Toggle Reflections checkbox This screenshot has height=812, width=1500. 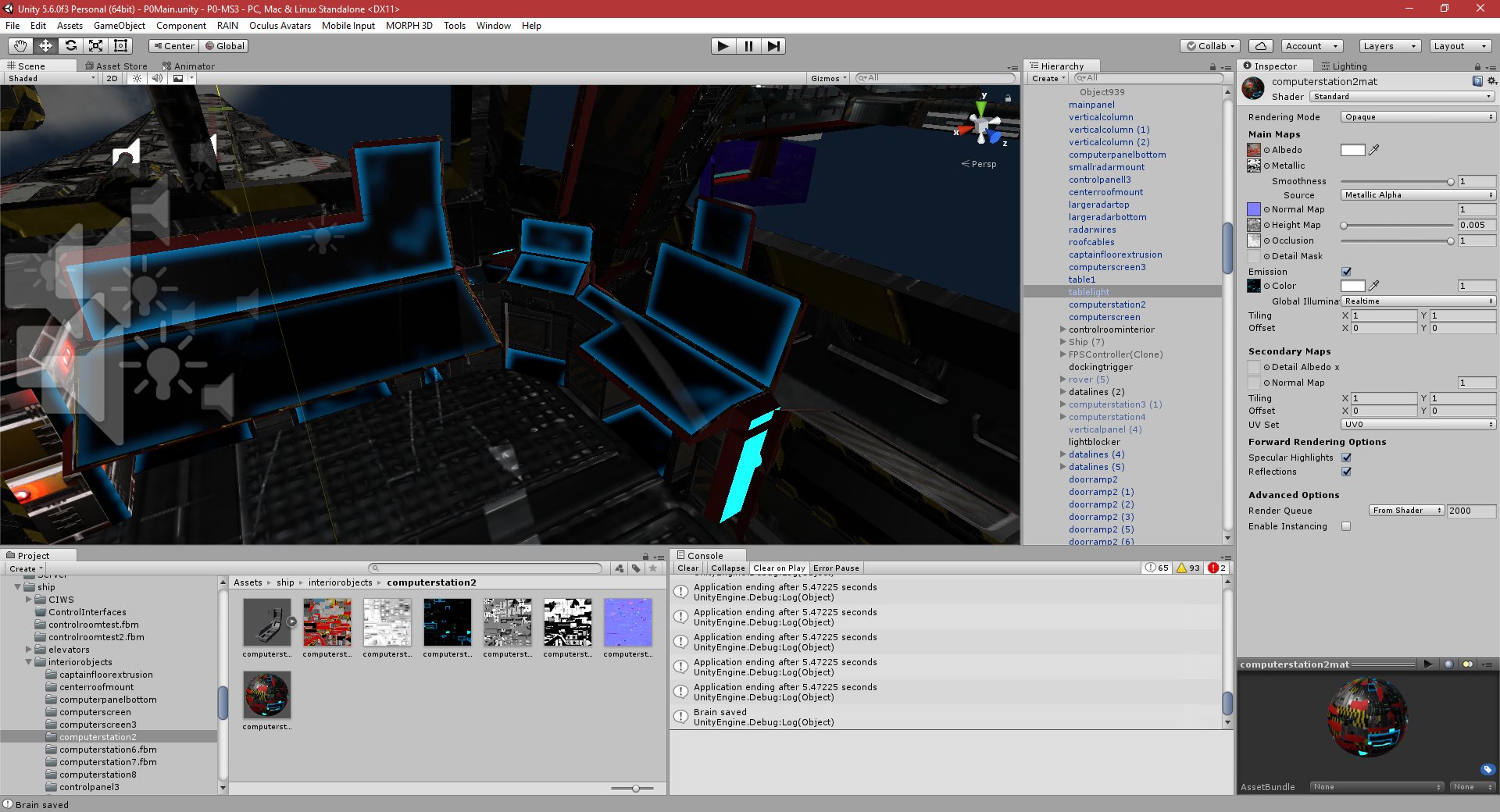[x=1346, y=472]
